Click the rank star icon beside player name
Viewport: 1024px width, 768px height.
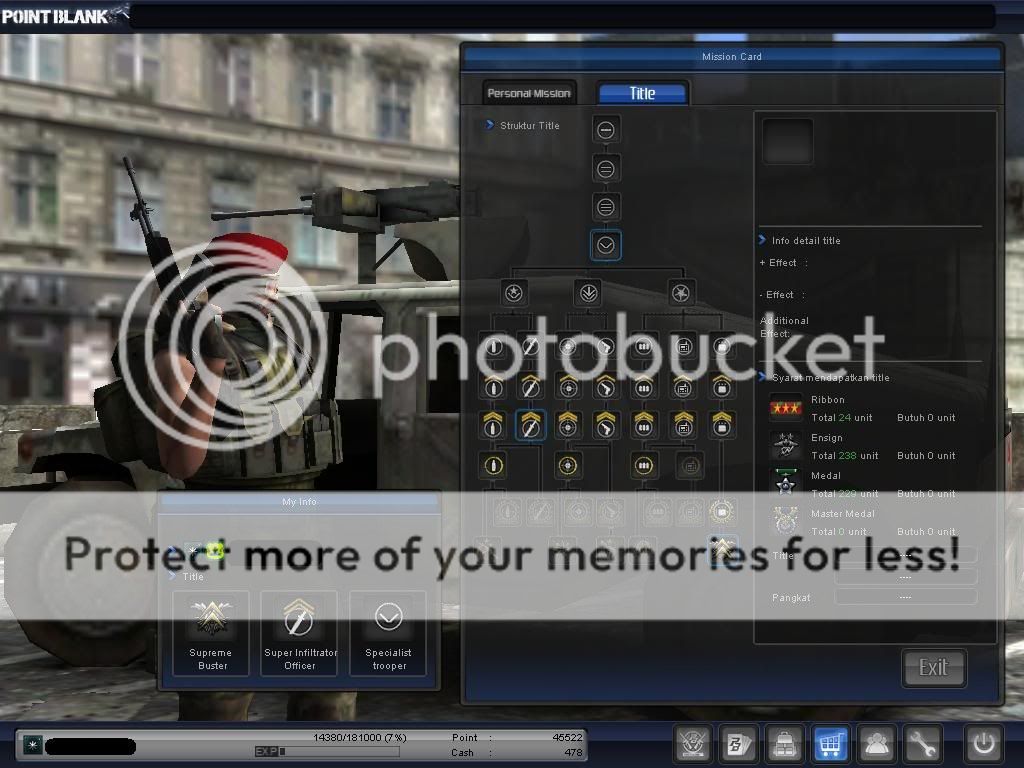pyautogui.click(x=32, y=744)
